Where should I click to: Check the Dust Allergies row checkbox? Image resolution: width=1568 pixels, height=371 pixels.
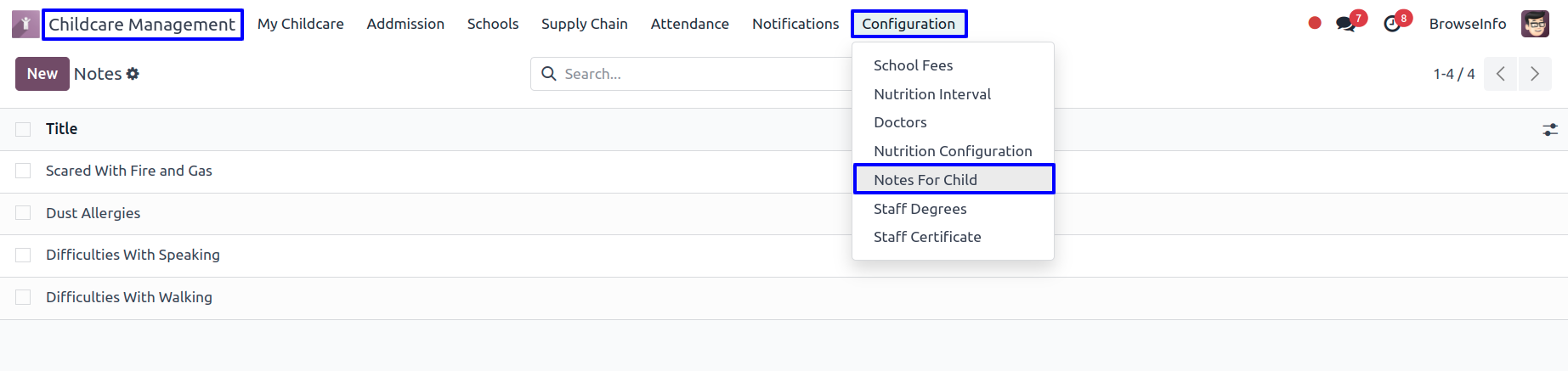23,213
